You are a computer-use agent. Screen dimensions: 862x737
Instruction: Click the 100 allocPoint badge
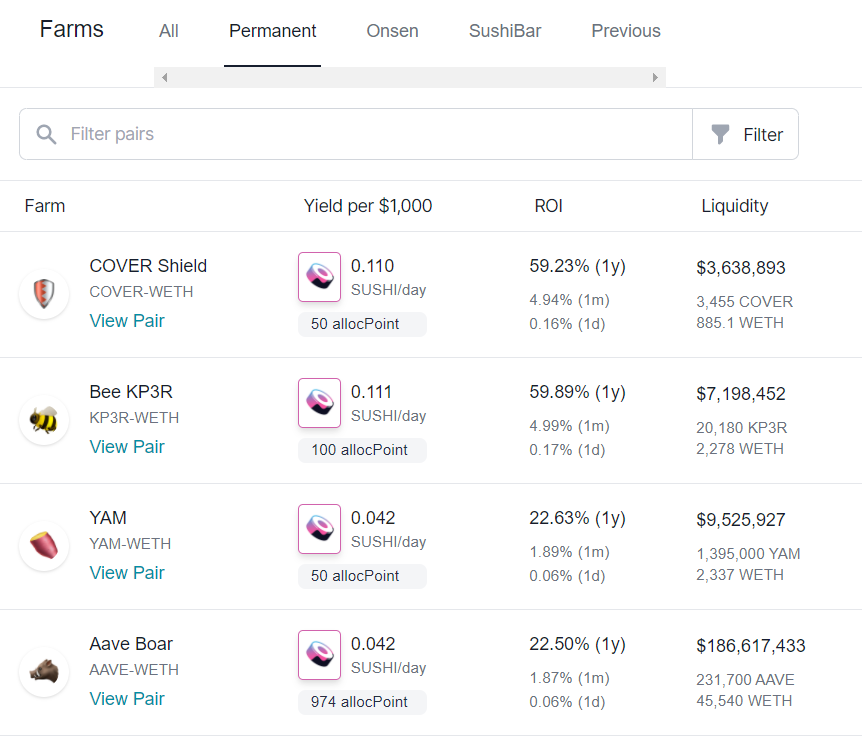click(x=362, y=450)
